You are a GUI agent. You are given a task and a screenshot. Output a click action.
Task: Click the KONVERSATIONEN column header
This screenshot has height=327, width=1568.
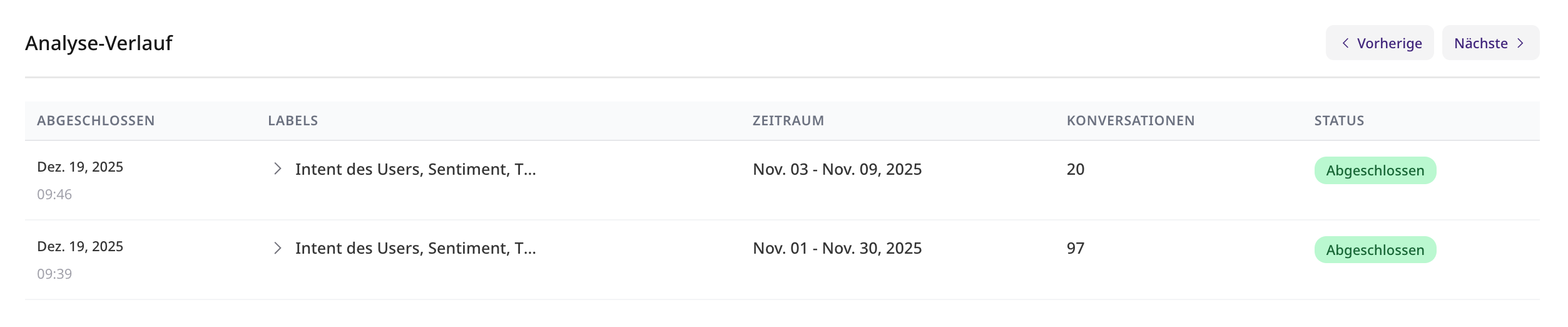point(1130,121)
